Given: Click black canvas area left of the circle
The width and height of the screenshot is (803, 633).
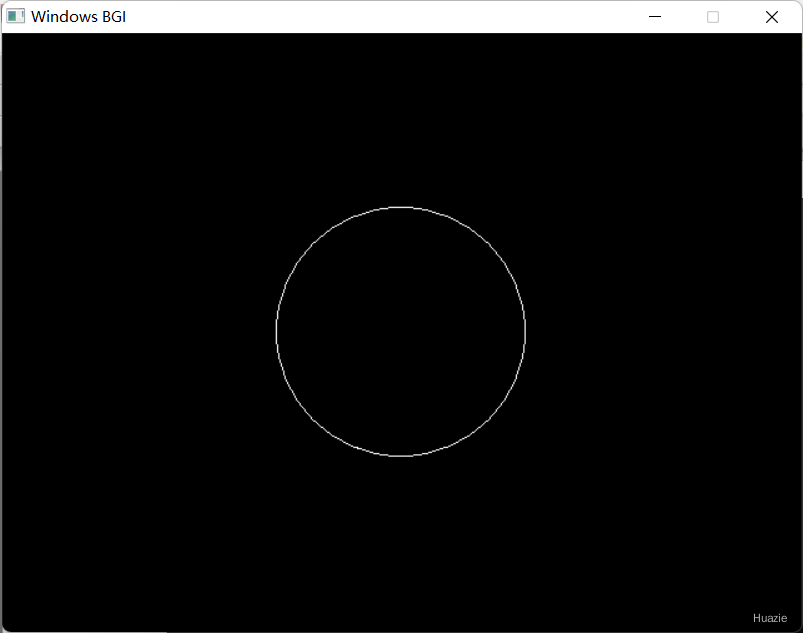Looking at the screenshot, I should click(138, 331).
